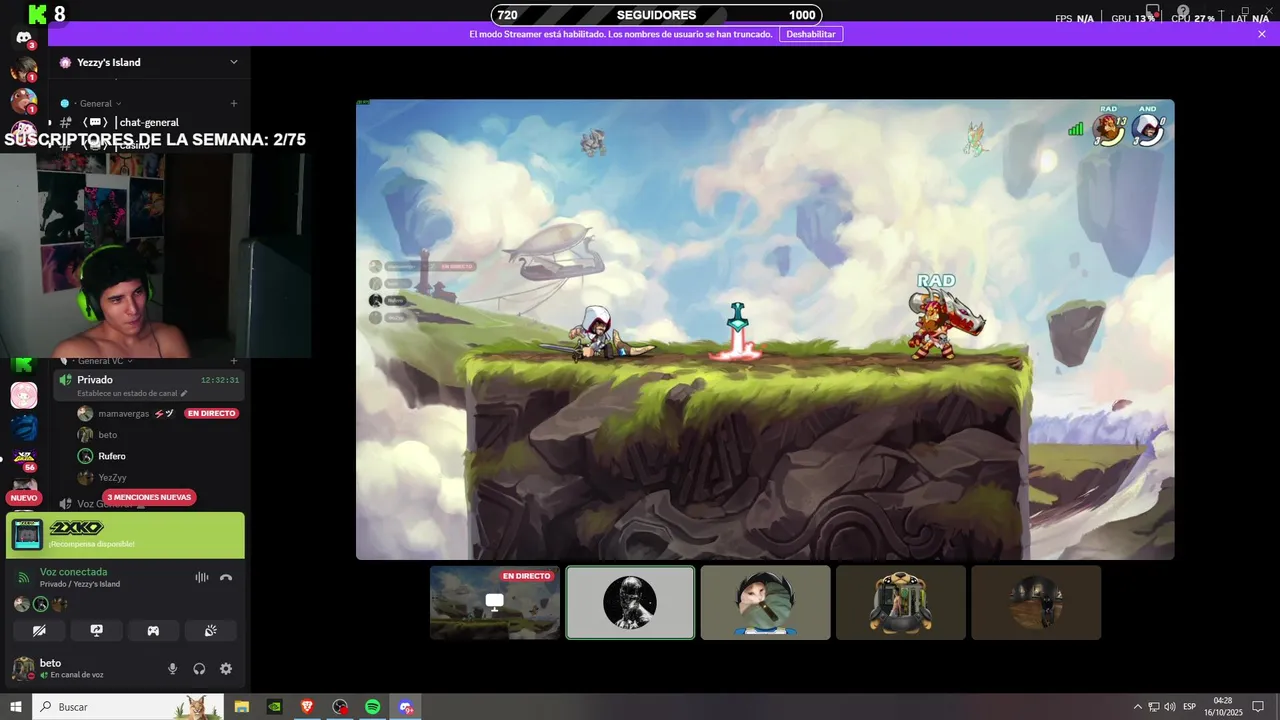
Task: Deafen audio with headphones icon
Action: pos(199,669)
